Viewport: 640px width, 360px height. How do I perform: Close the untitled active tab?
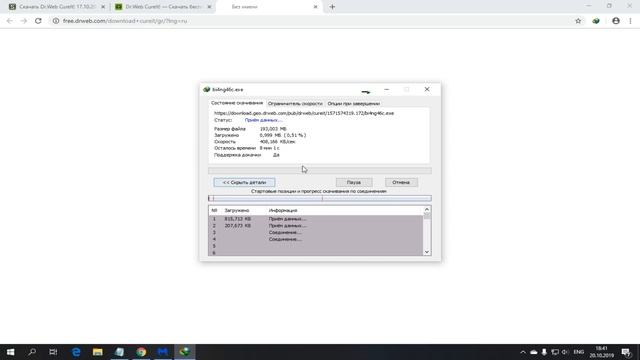(x=315, y=7)
